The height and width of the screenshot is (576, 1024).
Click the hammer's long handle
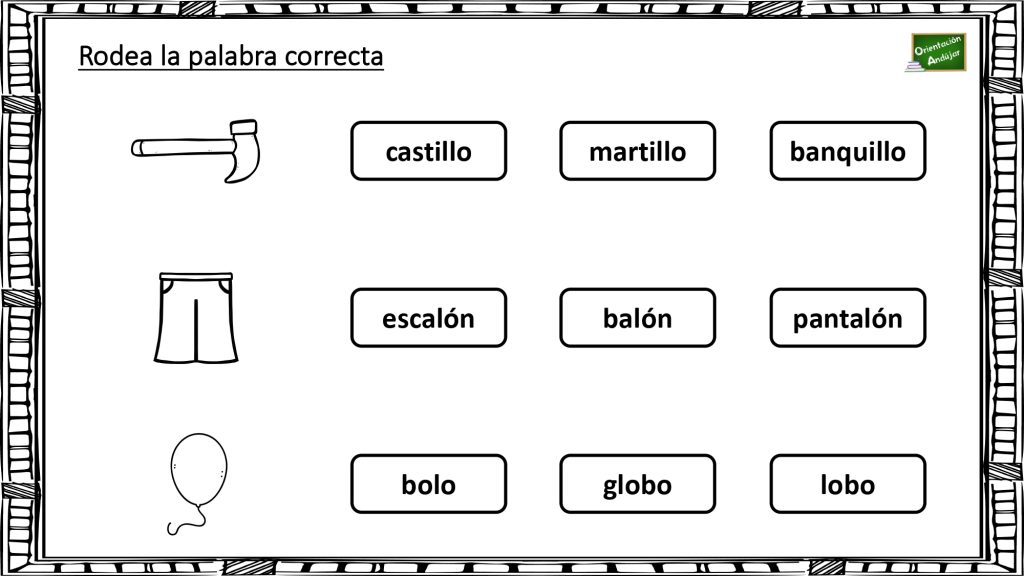182,147
